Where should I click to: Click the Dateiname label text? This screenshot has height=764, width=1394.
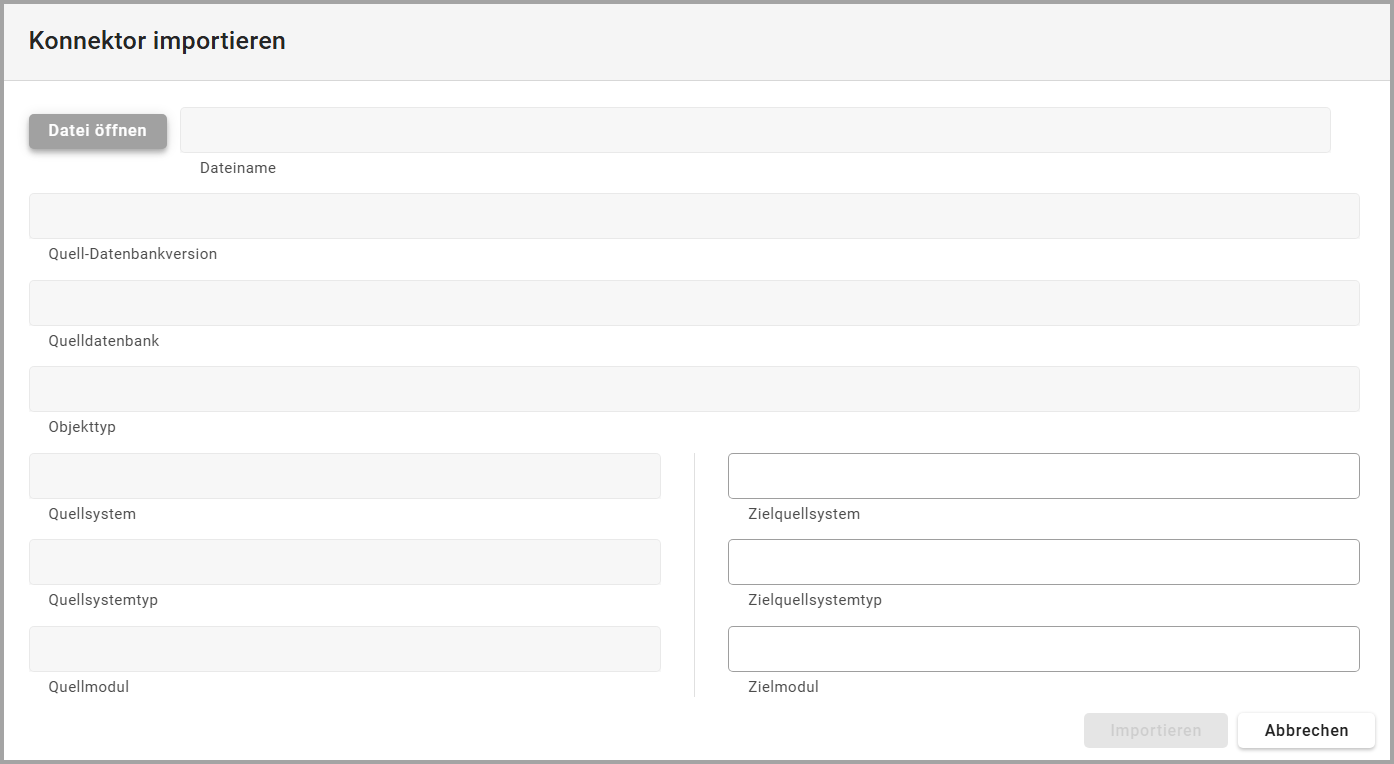click(238, 168)
